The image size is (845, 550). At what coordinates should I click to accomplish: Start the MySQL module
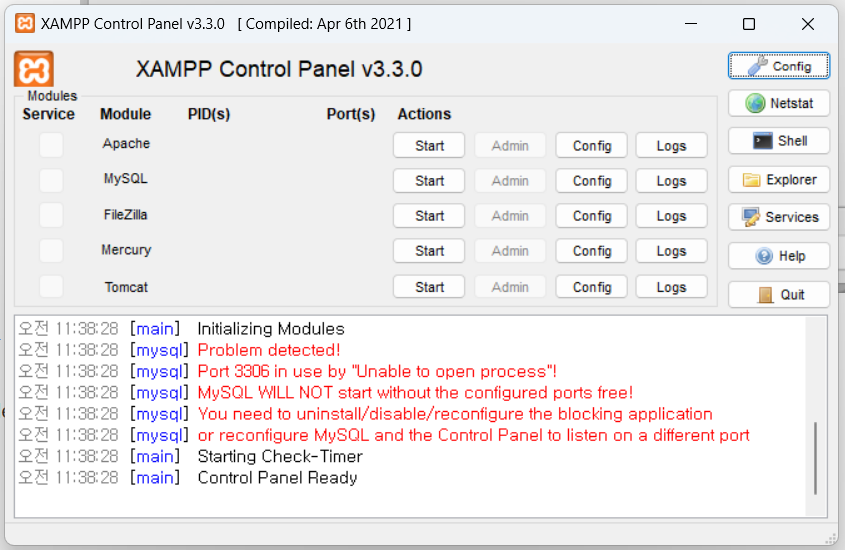(x=429, y=180)
